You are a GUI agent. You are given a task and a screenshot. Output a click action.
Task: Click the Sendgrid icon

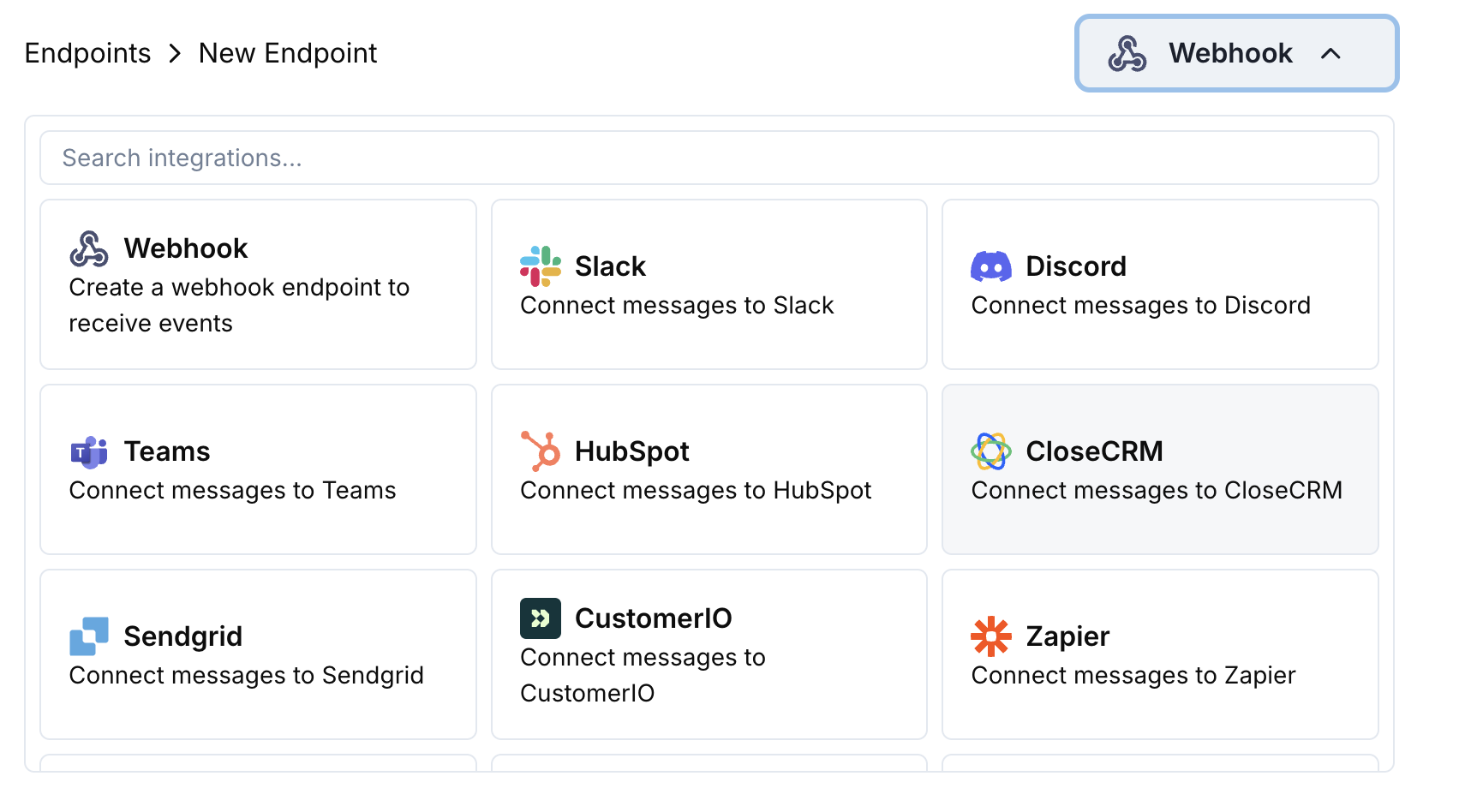pos(89,636)
